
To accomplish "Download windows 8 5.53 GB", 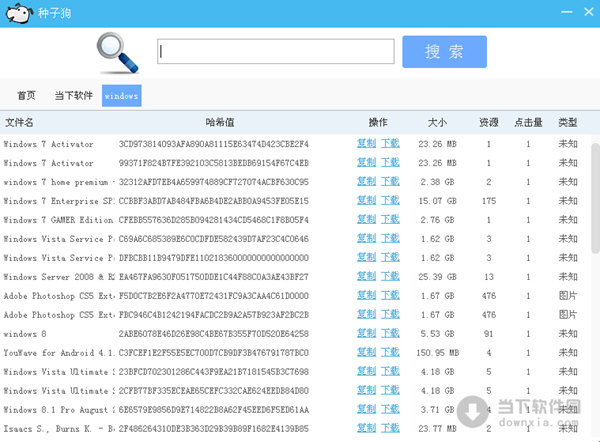I will pos(390,333).
